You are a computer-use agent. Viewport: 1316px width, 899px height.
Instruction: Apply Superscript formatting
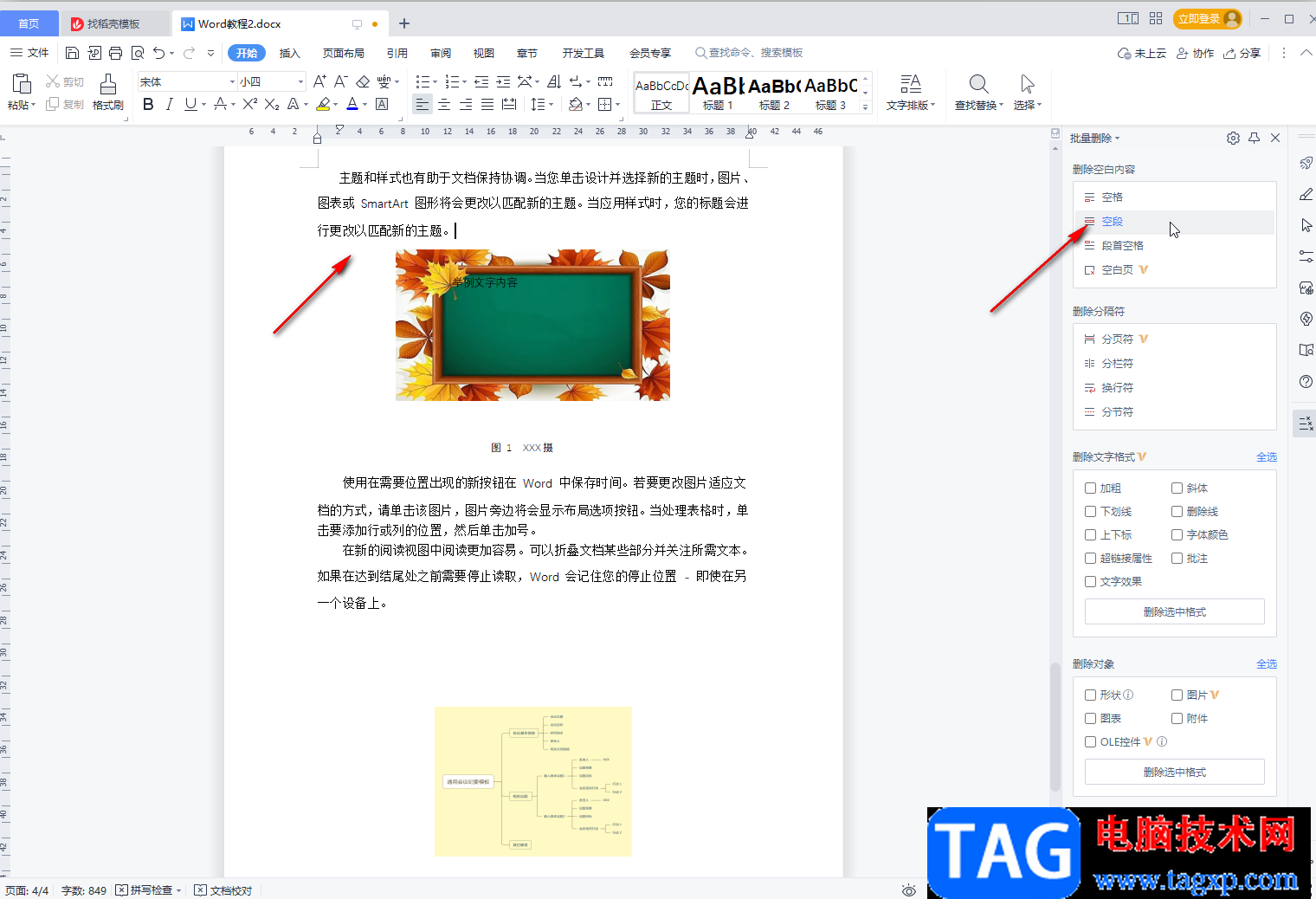click(249, 104)
